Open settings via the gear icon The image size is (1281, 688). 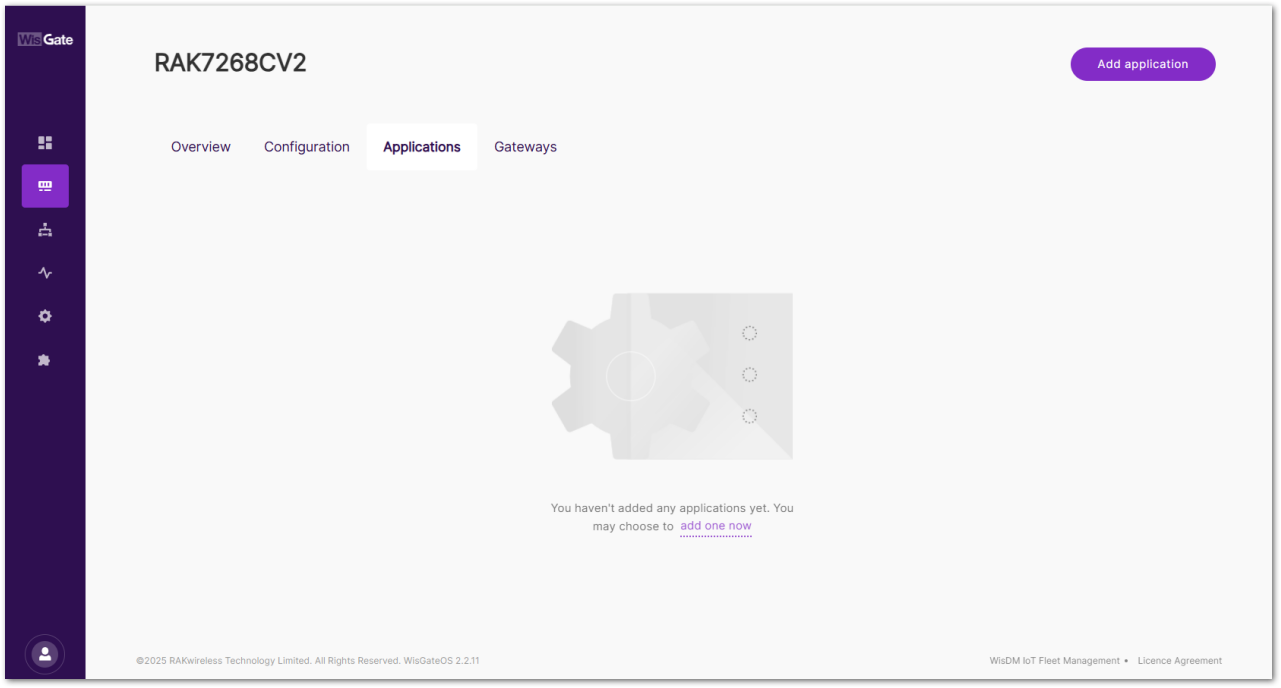(x=45, y=316)
